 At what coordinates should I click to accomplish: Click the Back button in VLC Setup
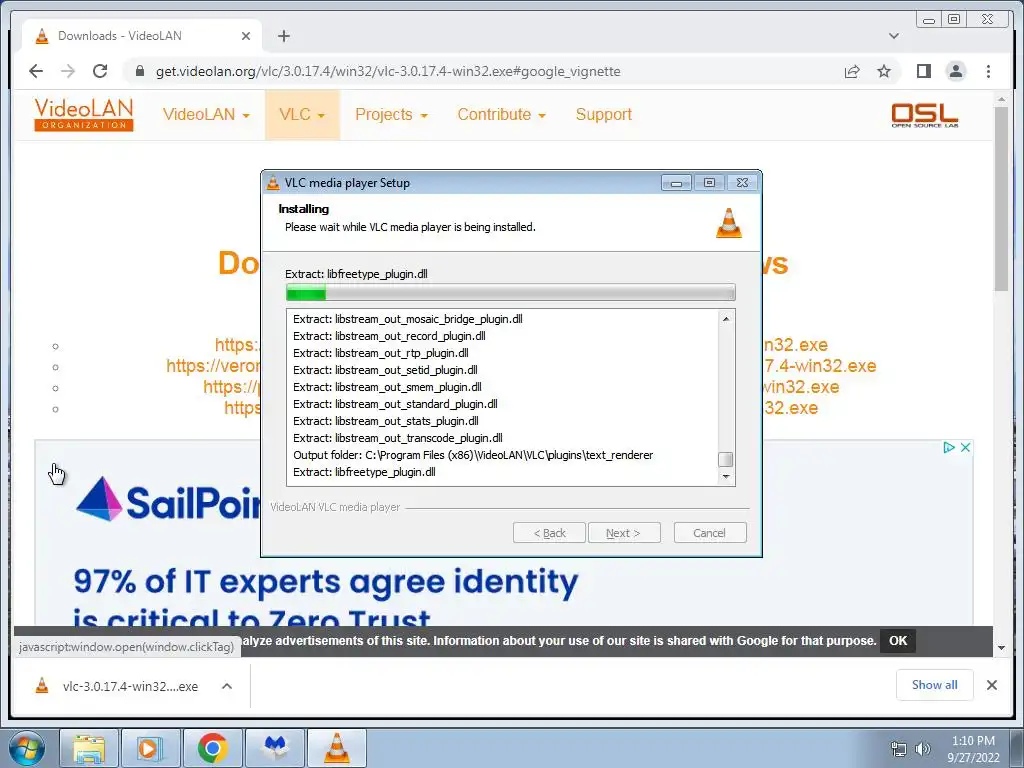(x=549, y=533)
